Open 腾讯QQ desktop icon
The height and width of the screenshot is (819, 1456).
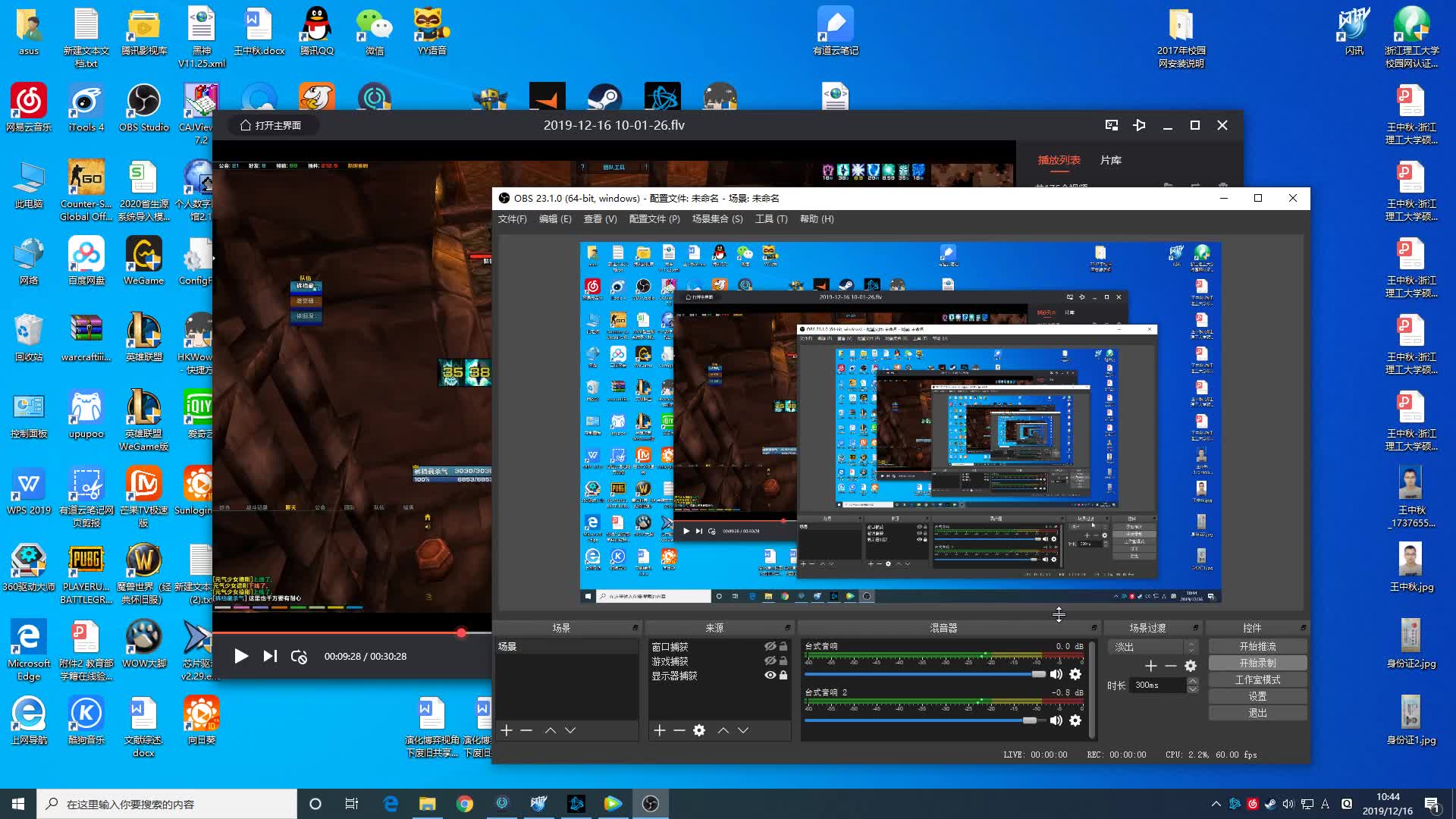tap(317, 31)
